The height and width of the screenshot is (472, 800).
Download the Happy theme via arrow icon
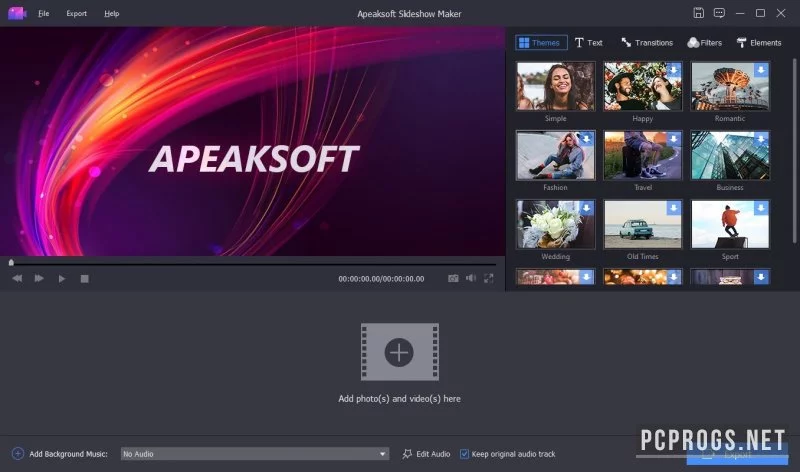click(673, 70)
